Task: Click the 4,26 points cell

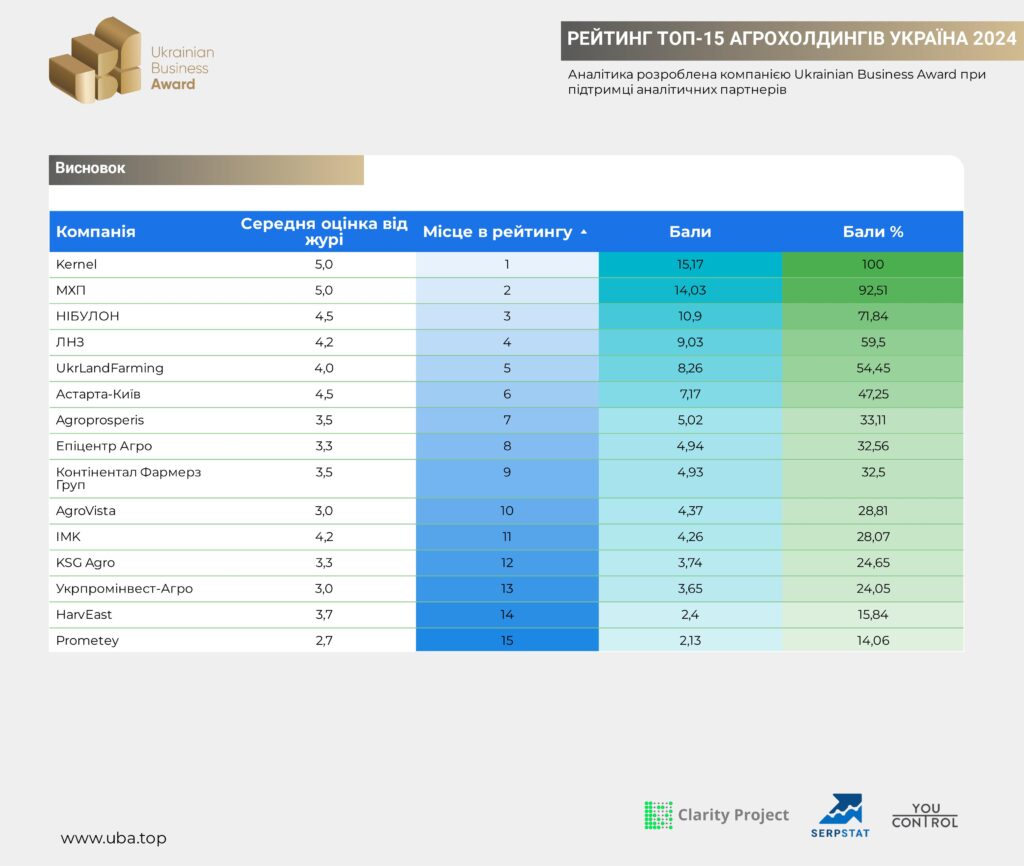Action: (690, 537)
